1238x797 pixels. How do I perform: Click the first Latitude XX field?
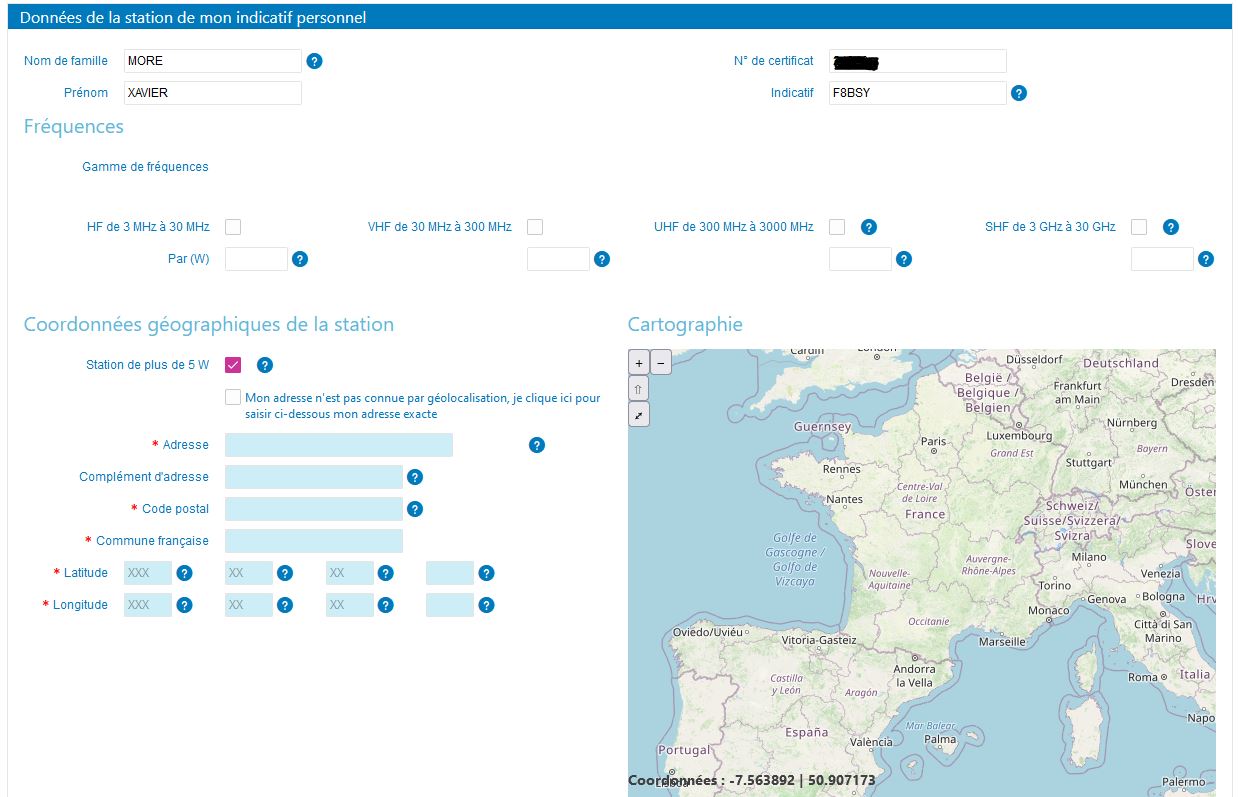[x=249, y=573]
